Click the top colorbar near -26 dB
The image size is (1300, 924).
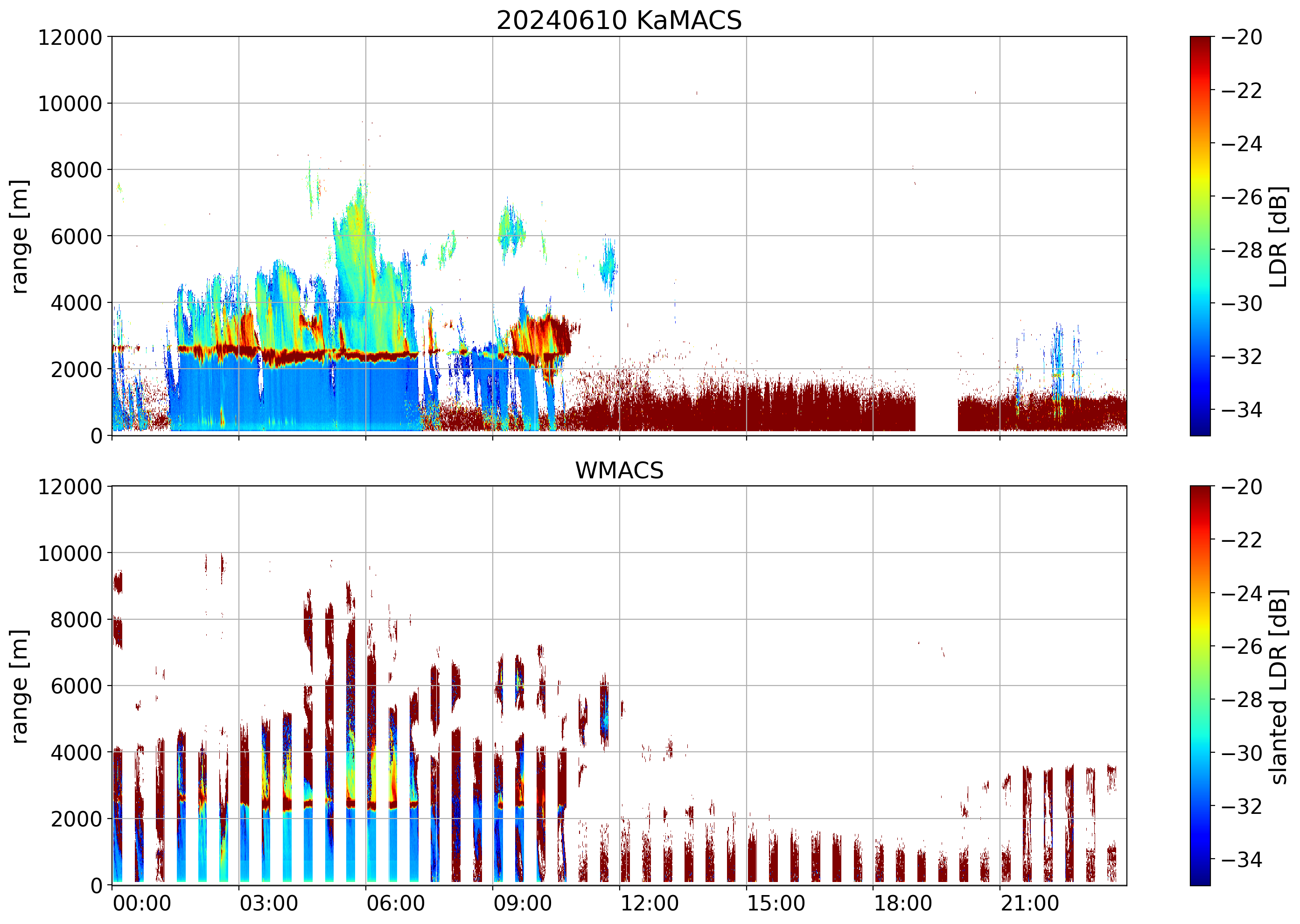pos(1200,197)
